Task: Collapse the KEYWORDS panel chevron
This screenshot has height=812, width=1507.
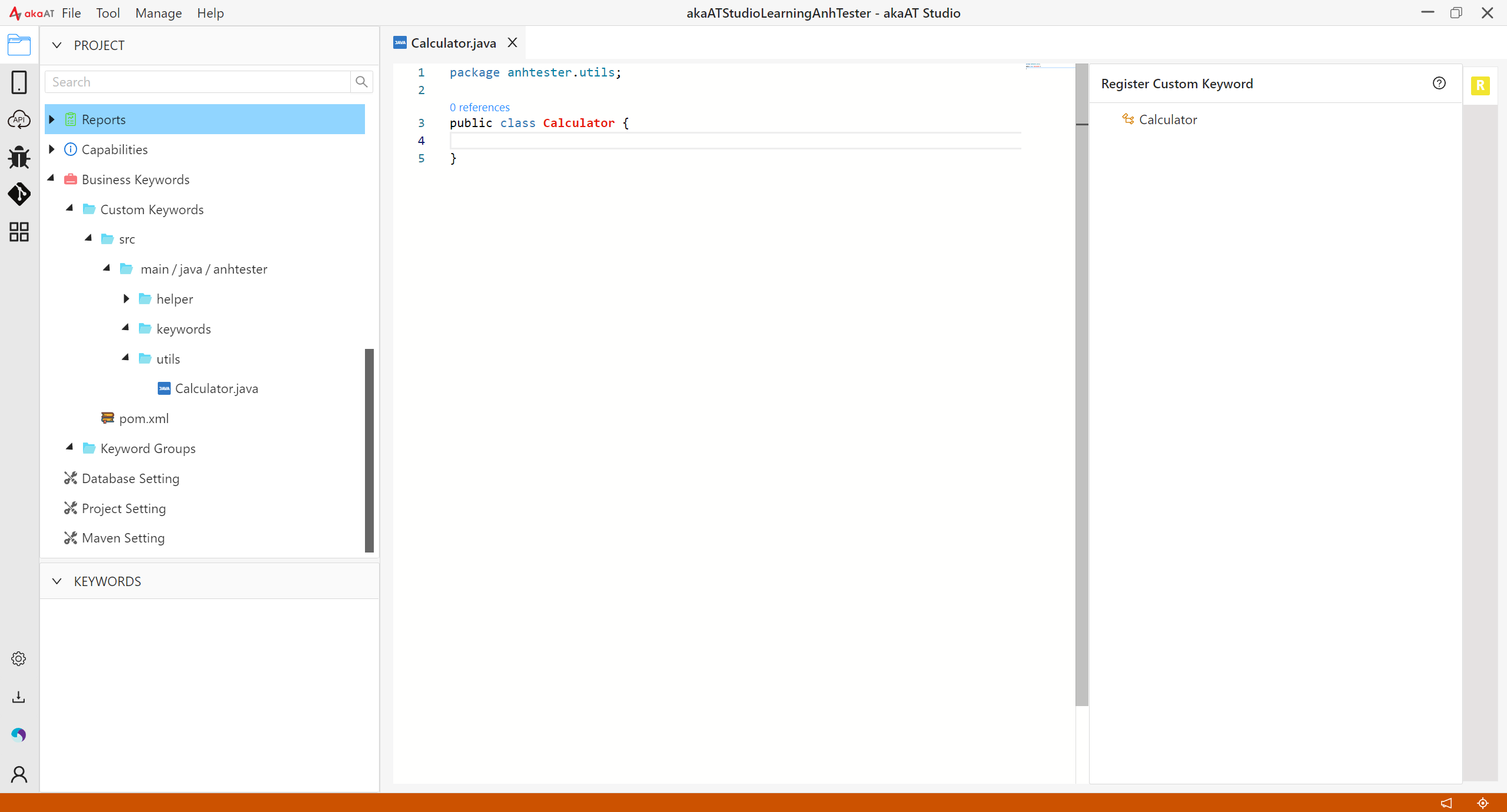Action: pos(57,581)
